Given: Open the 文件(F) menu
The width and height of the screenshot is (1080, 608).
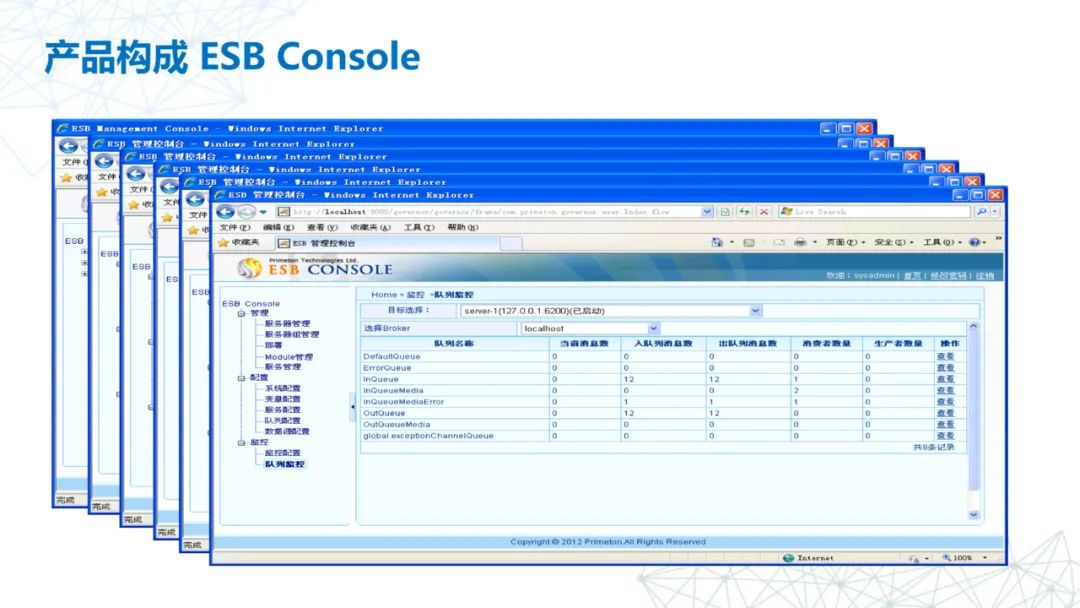Looking at the screenshot, I should click(234, 227).
